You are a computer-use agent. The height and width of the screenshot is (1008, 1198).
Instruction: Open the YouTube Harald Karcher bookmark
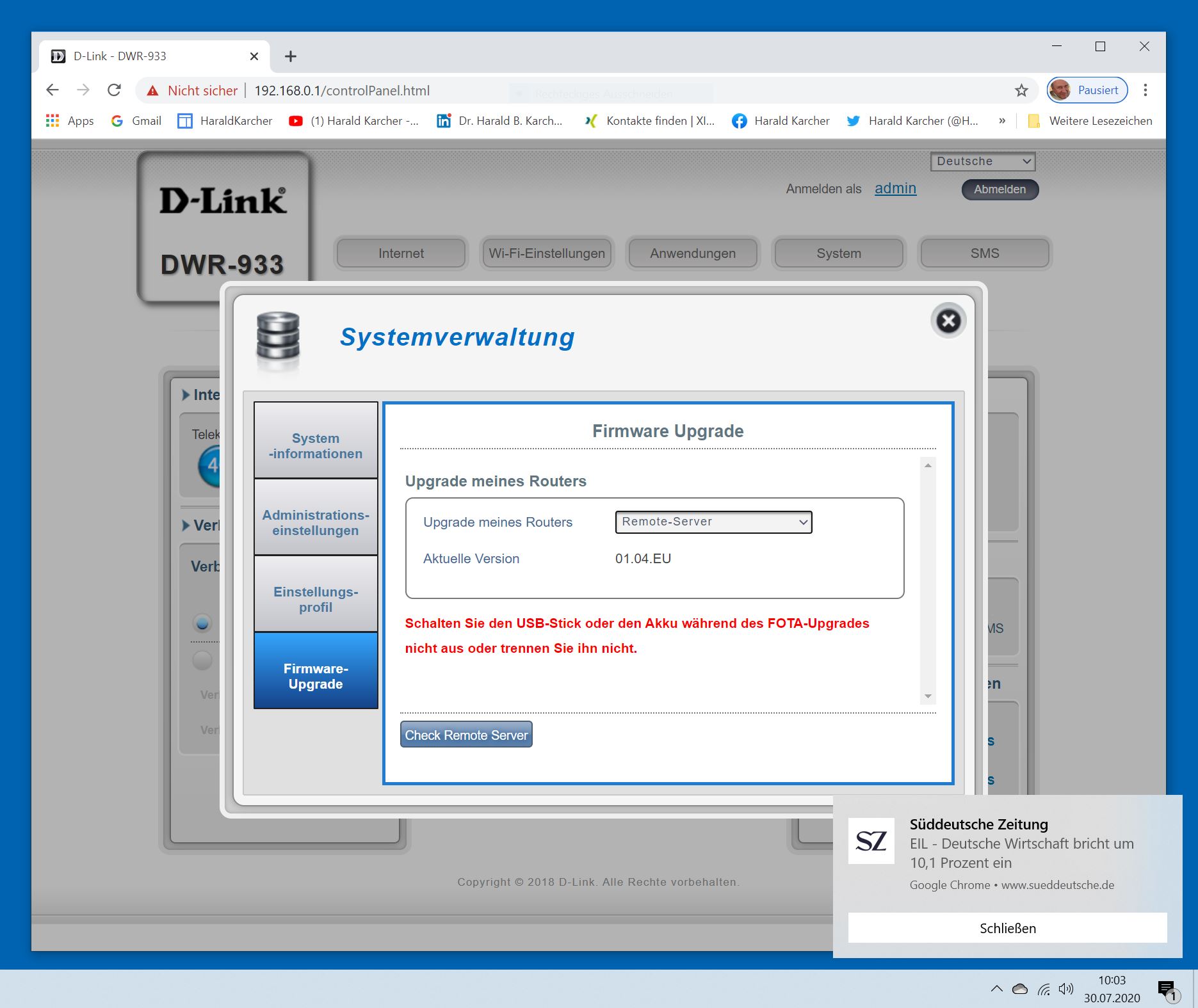tap(353, 121)
